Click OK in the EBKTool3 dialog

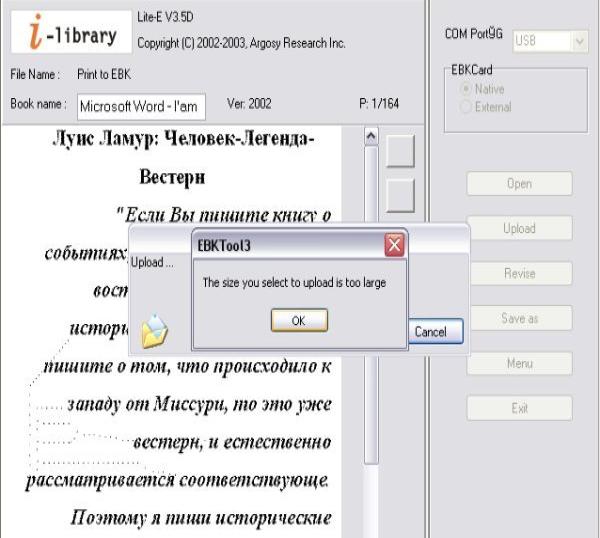[299, 320]
